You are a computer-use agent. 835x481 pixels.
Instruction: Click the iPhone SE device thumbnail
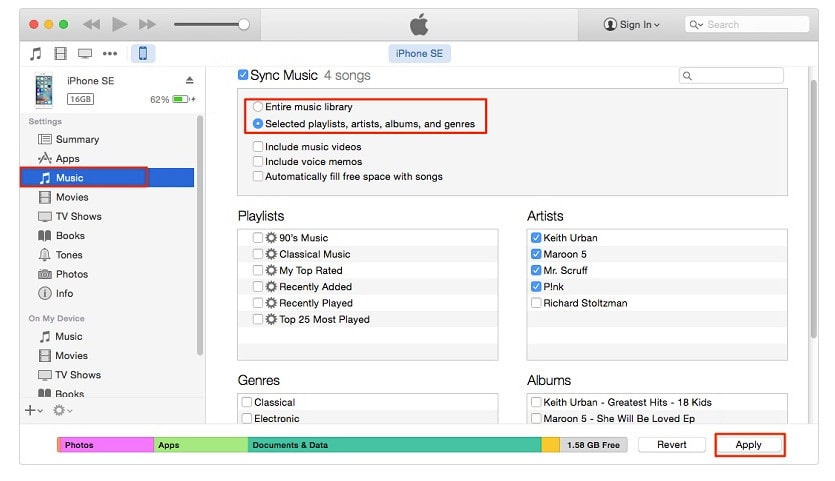pos(44,89)
